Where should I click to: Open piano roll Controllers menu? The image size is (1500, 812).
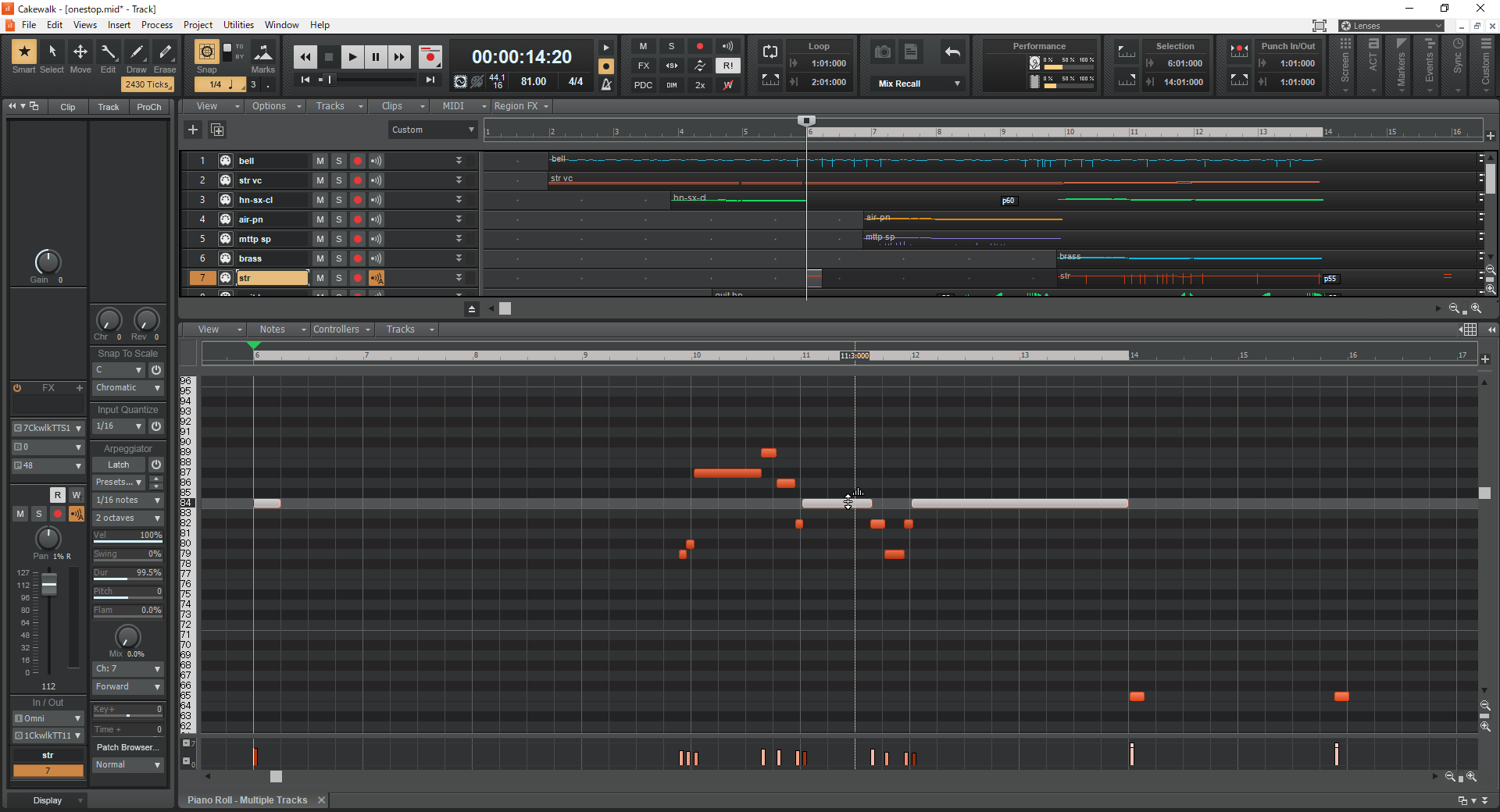342,329
